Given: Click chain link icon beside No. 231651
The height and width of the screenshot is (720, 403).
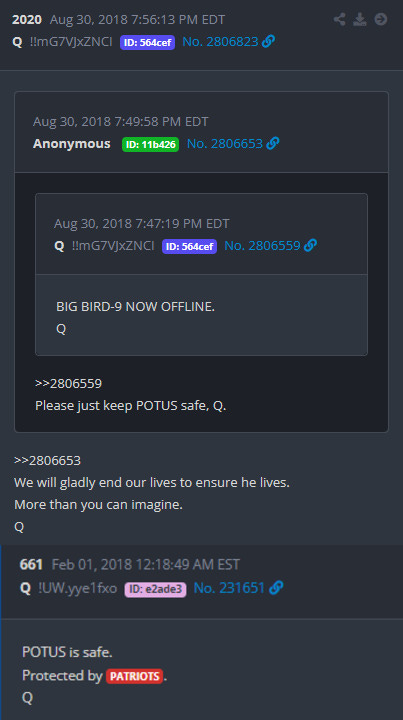Looking at the screenshot, I should tap(276, 588).
